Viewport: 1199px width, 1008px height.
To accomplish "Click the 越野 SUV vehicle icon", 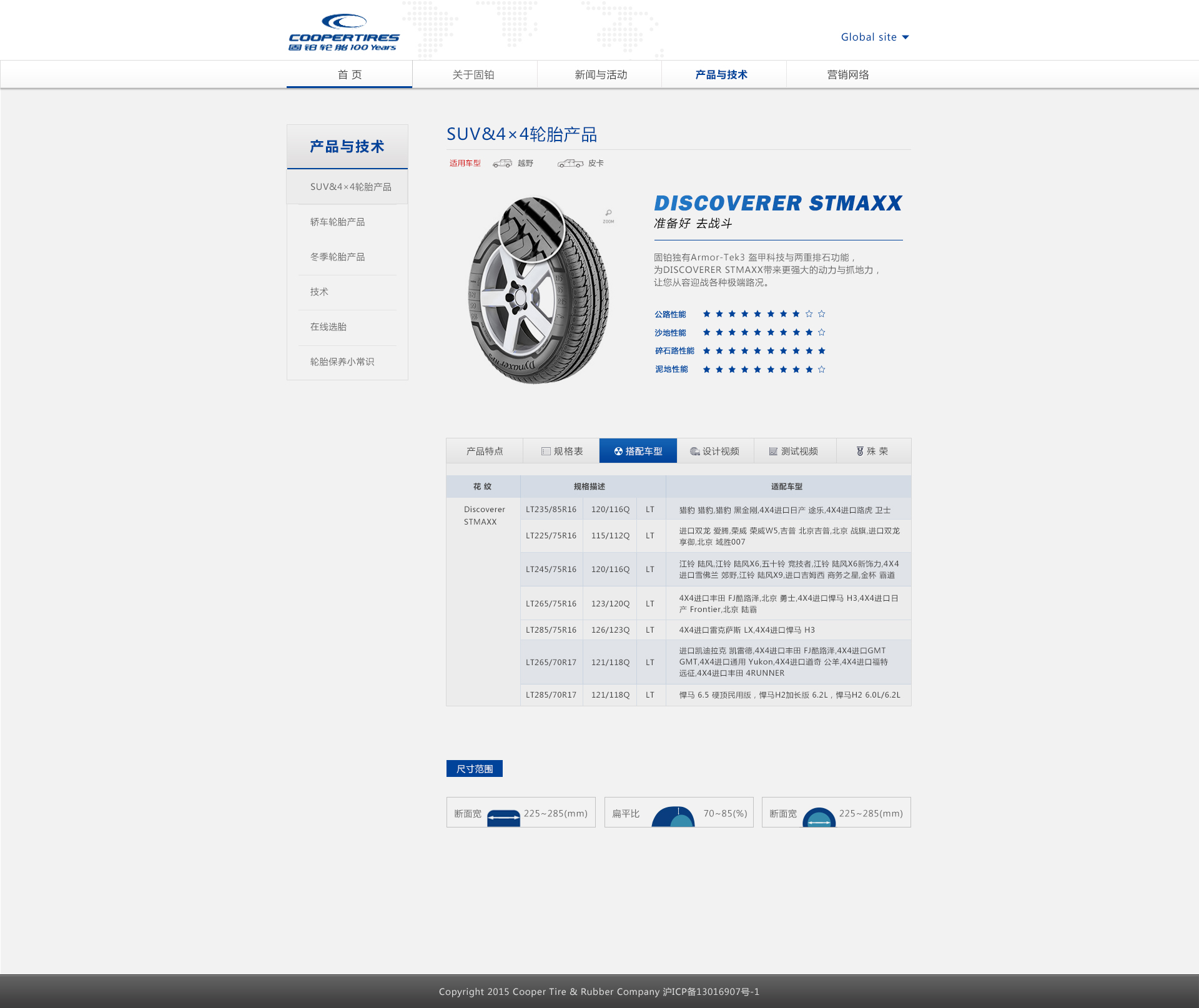I will 502,163.
